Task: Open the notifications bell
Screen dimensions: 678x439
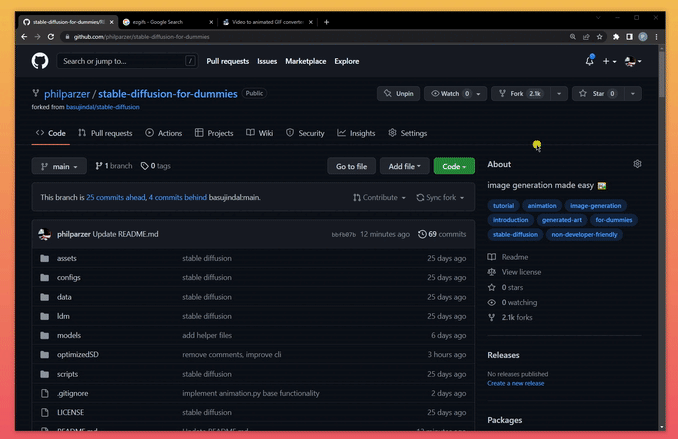Action: point(589,61)
